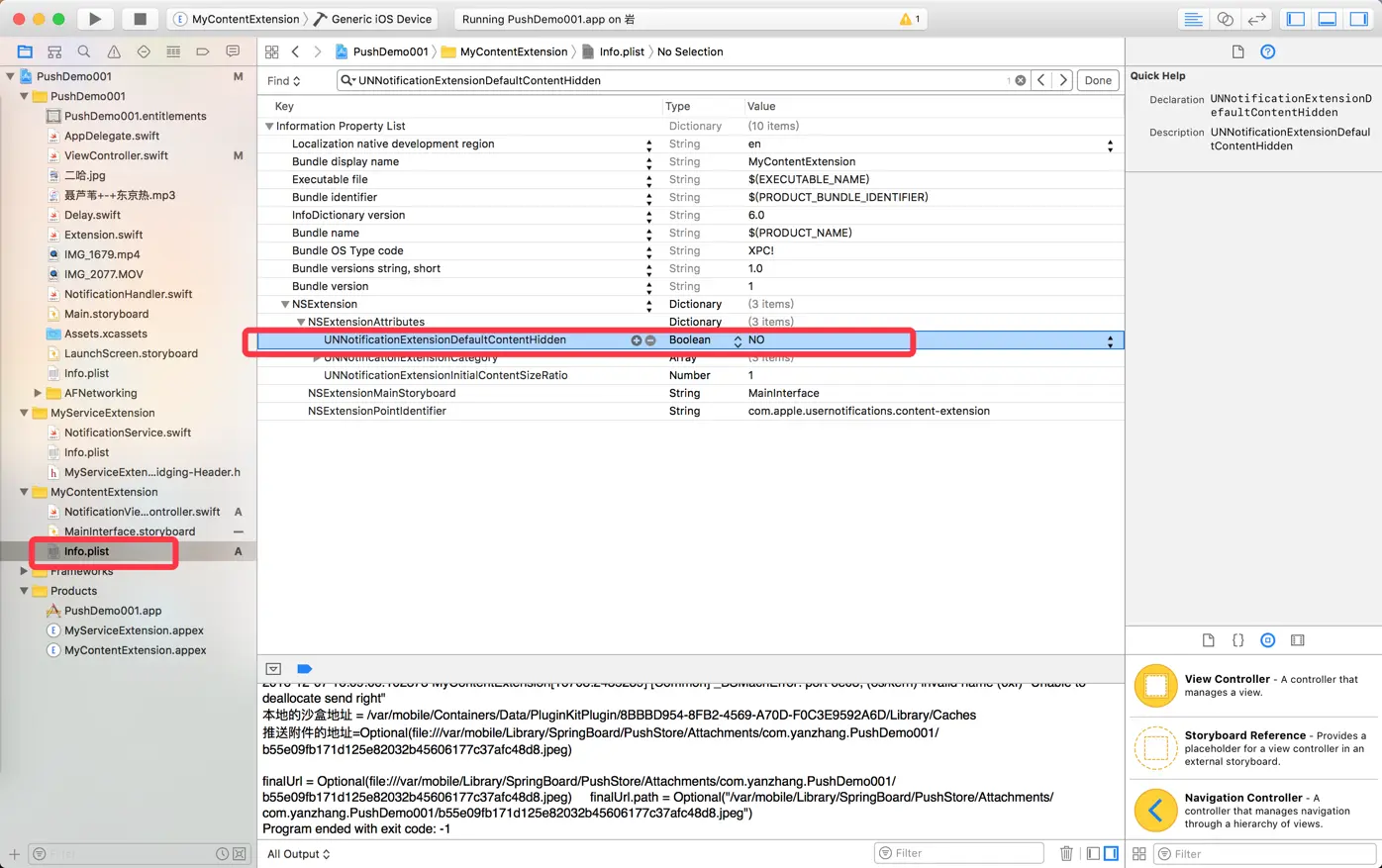The image size is (1382, 868).
Task: Go back in editor history
Action: [295, 51]
